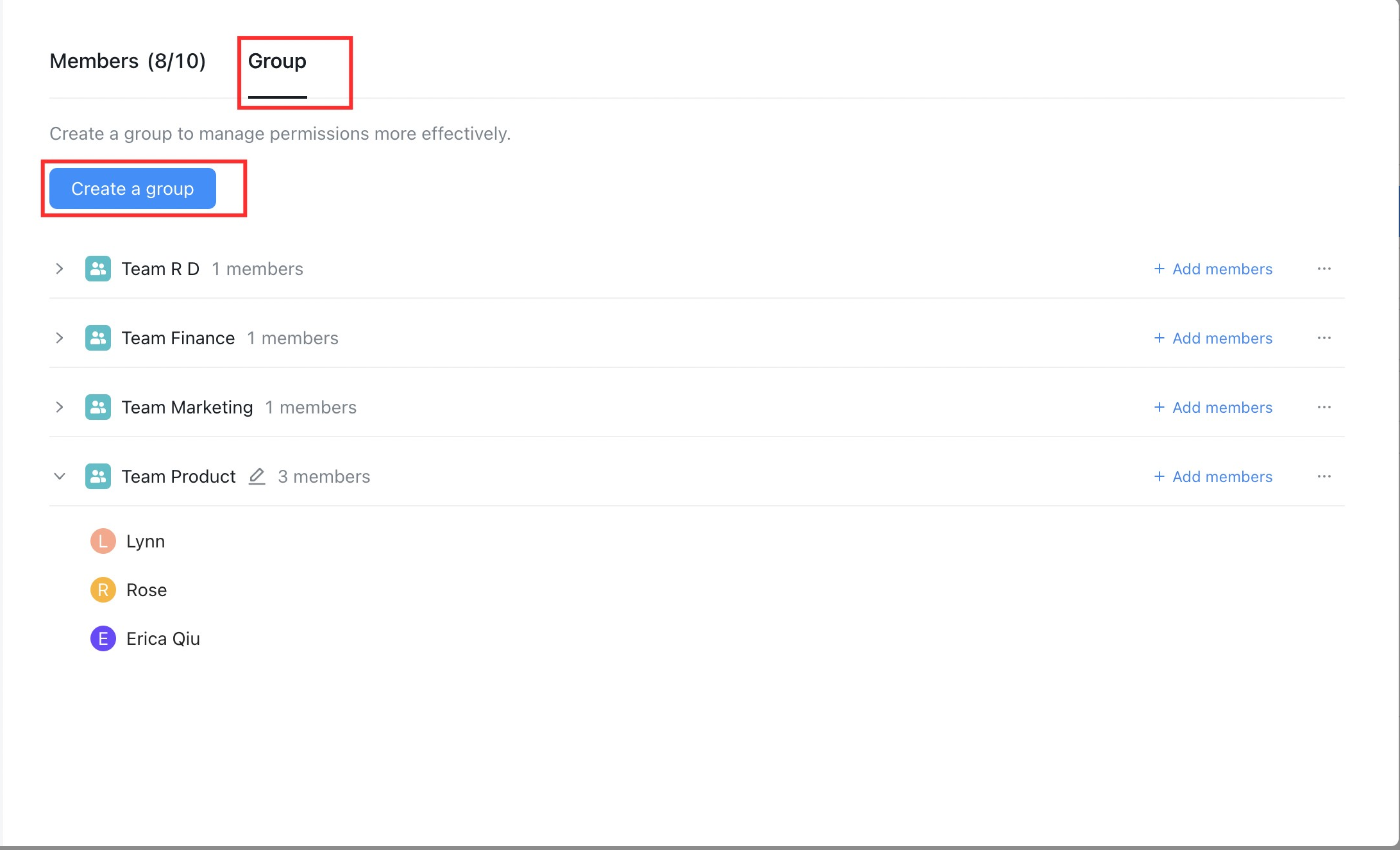Open more options for Team Marketing

(1324, 407)
